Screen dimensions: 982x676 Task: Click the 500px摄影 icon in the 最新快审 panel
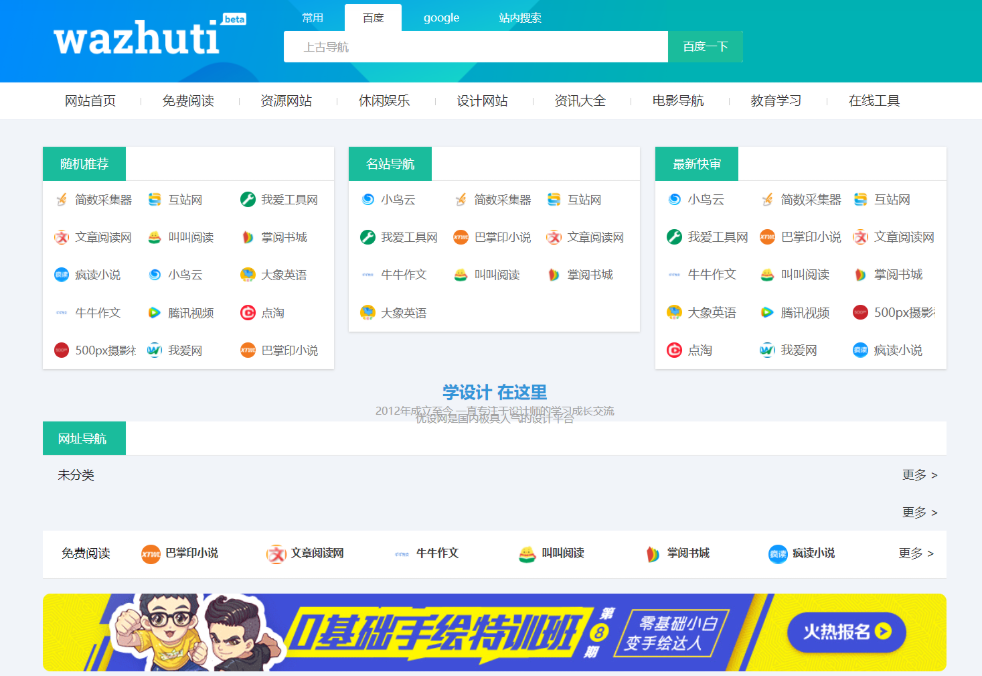pos(860,313)
